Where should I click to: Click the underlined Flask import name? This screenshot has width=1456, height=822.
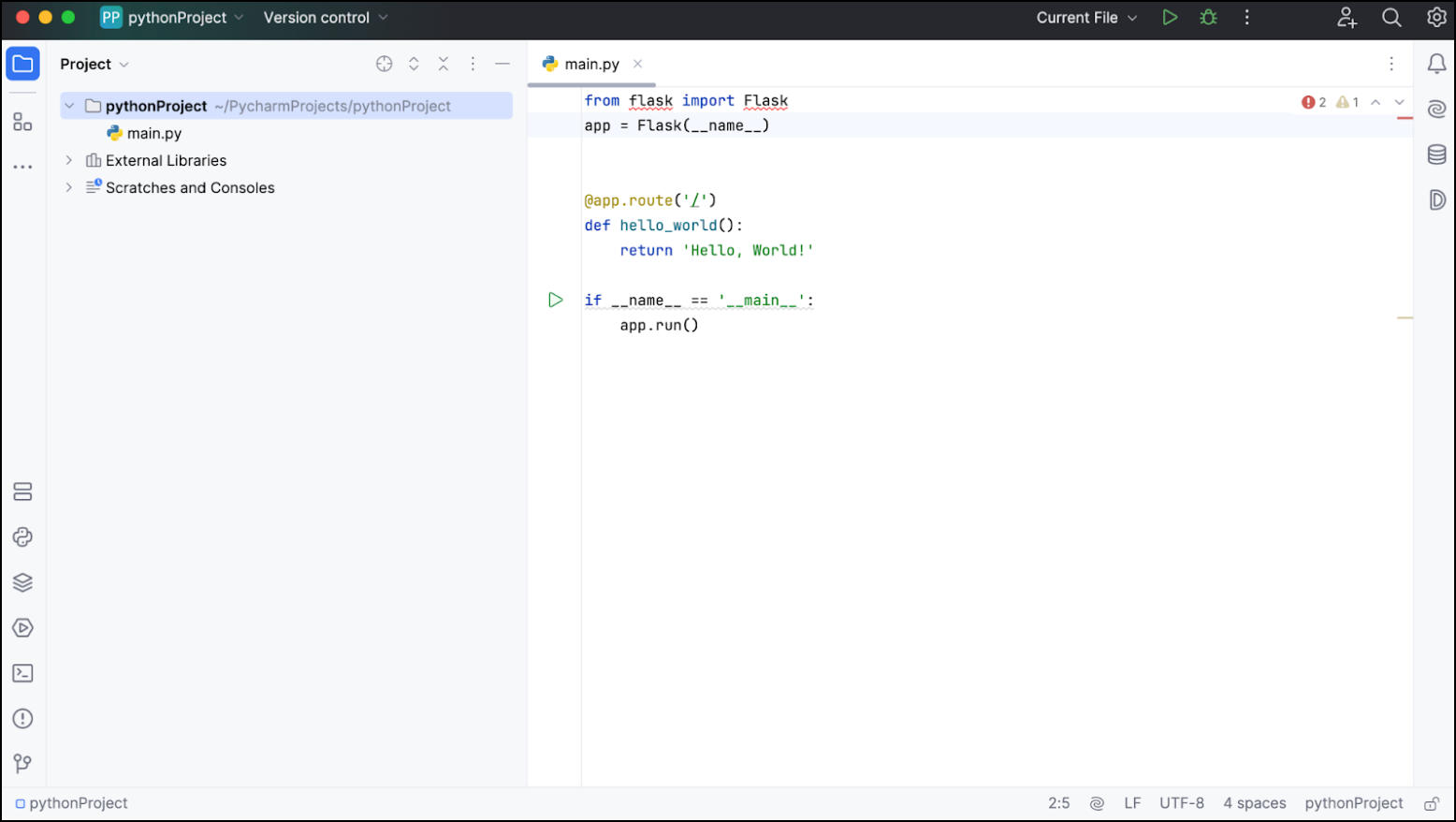coord(765,100)
